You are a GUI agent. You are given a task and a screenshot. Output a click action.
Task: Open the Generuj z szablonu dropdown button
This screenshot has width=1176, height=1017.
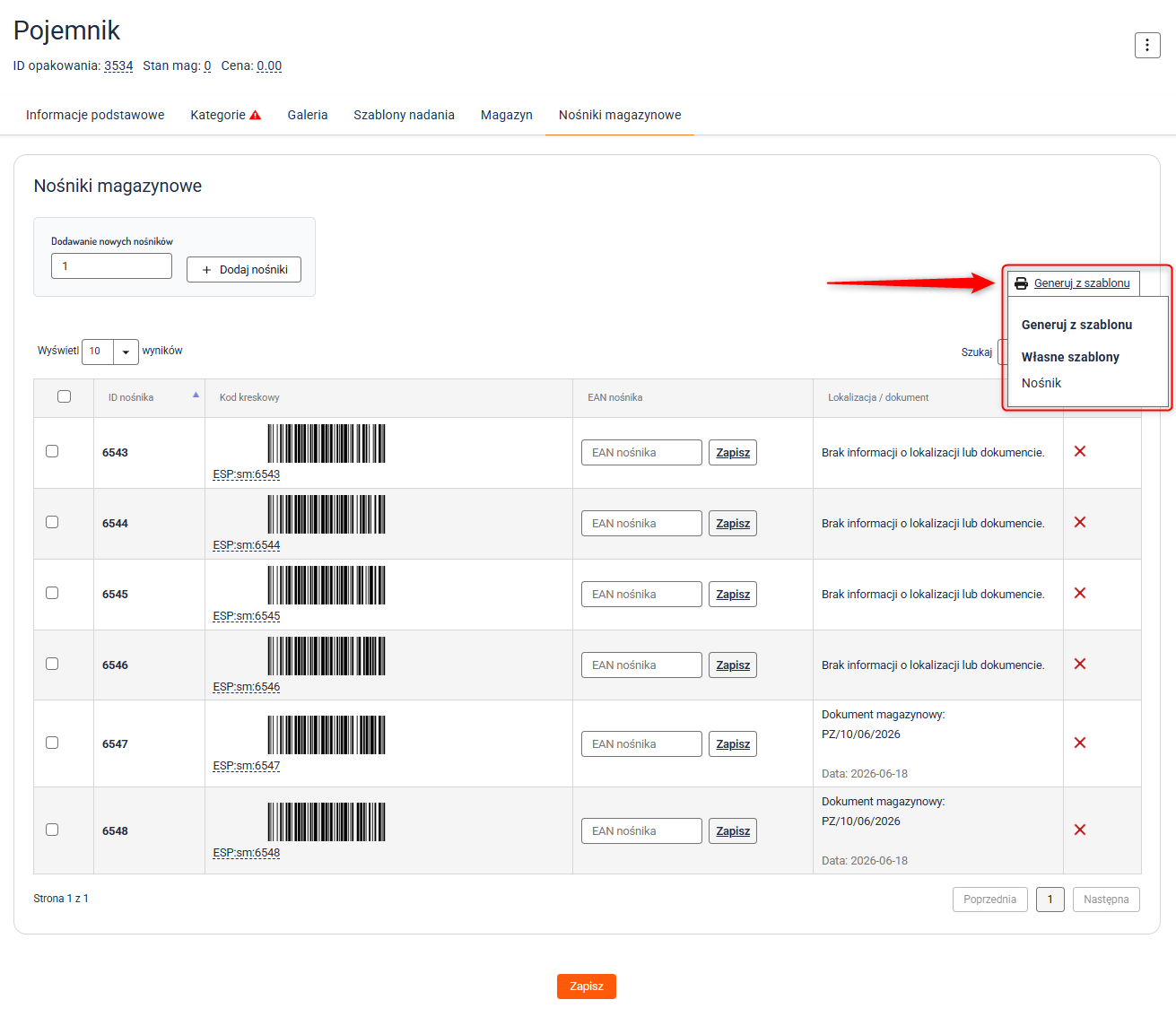click(1073, 283)
